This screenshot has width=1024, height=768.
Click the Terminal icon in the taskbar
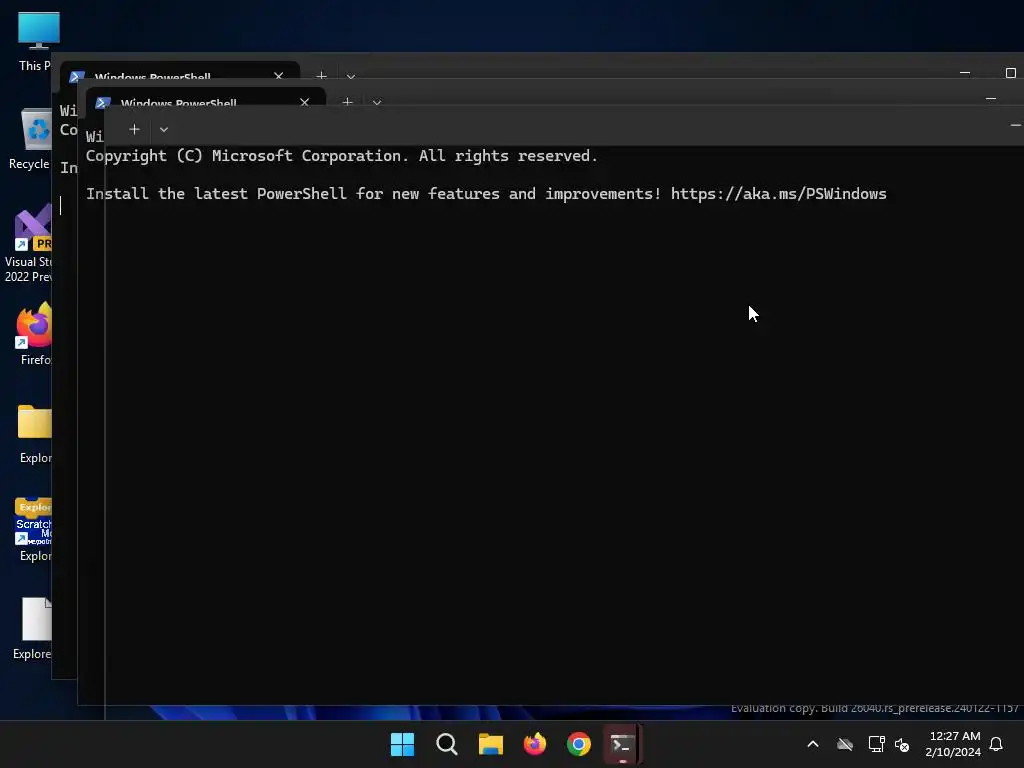click(622, 744)
